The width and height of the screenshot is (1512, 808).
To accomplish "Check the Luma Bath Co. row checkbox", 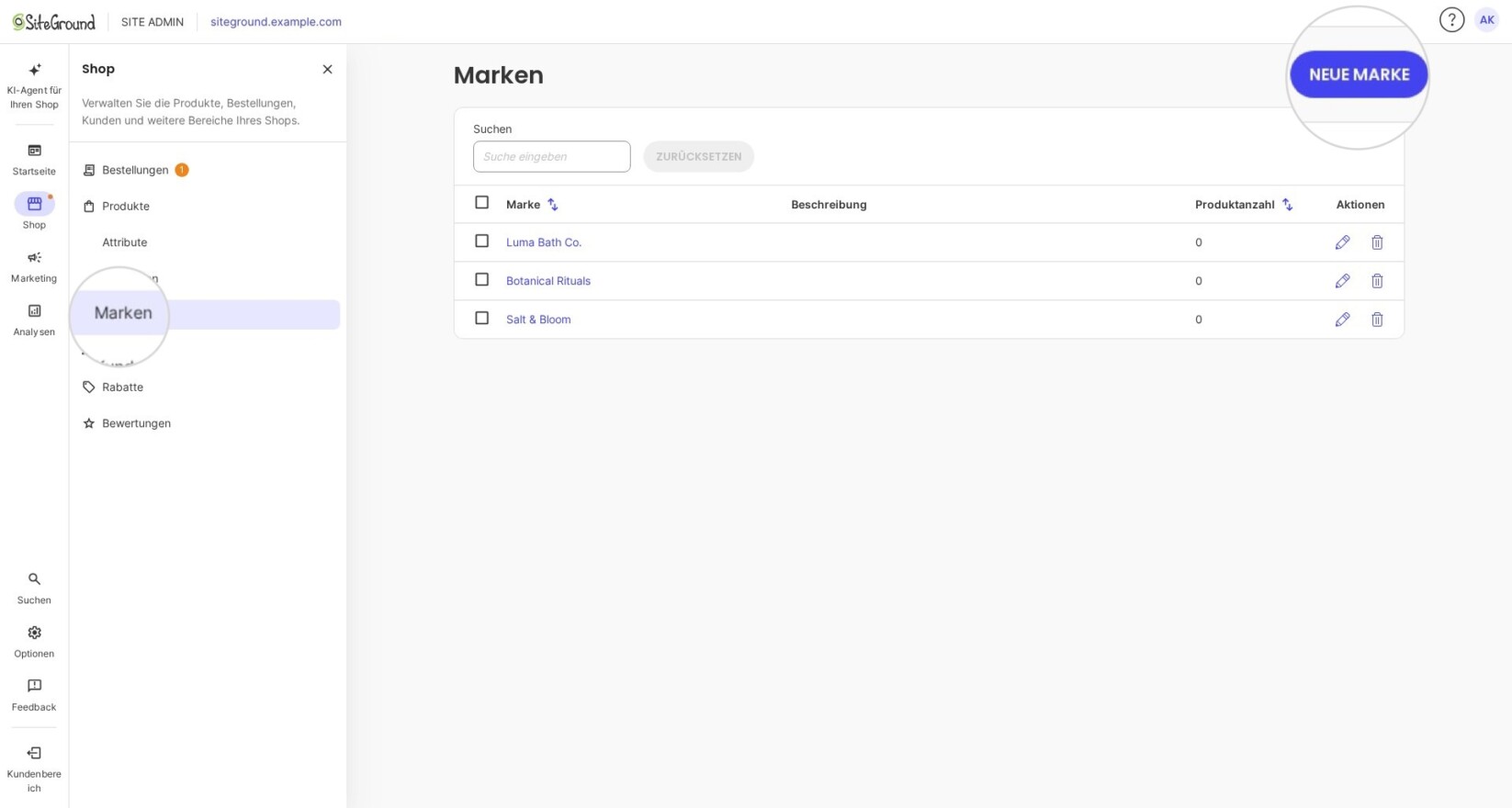I will click(481, 241).
